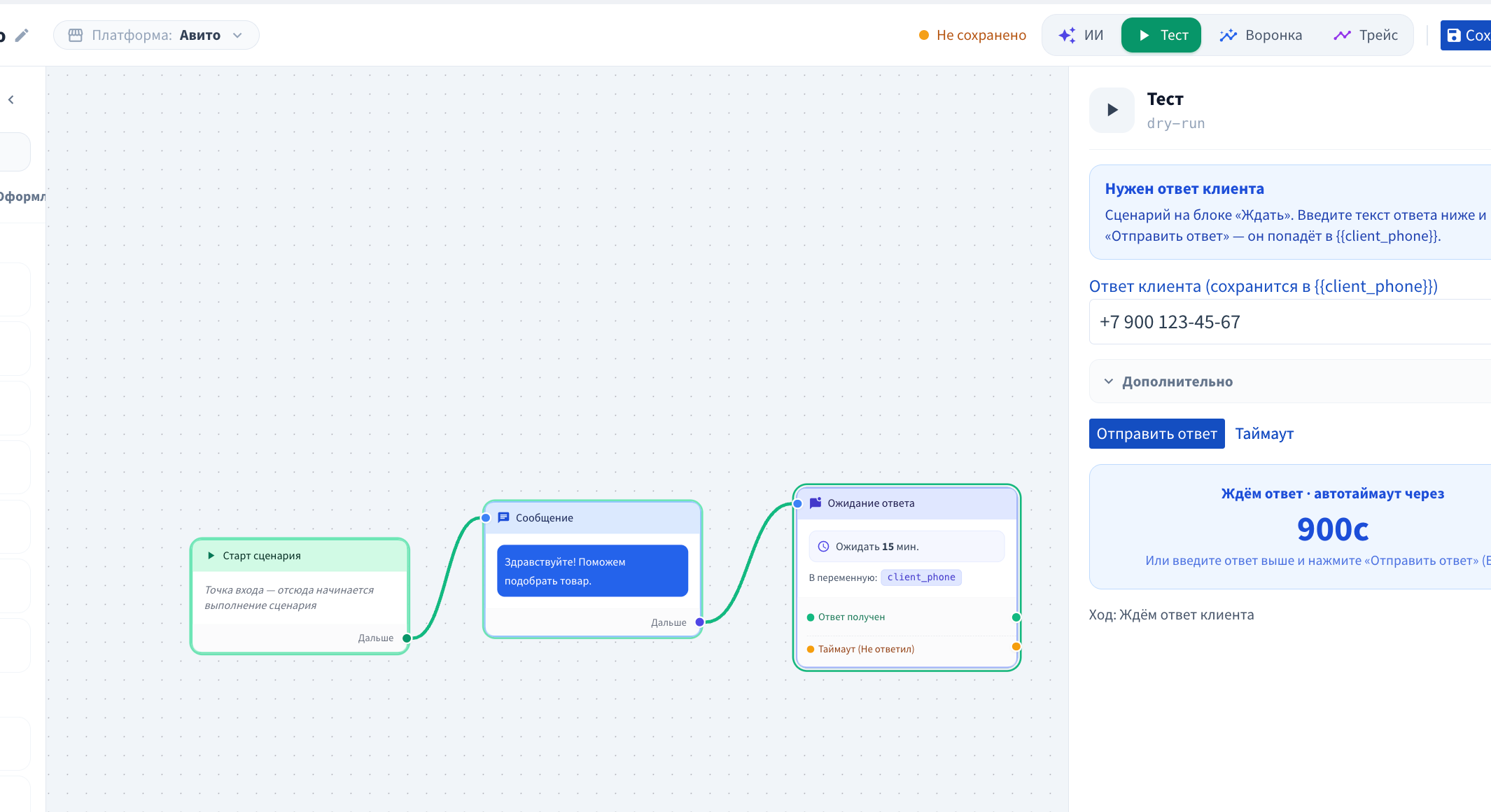Click the flag icon in Ожидание ответа node
The image size is (1491, 812).
(815, 503)
